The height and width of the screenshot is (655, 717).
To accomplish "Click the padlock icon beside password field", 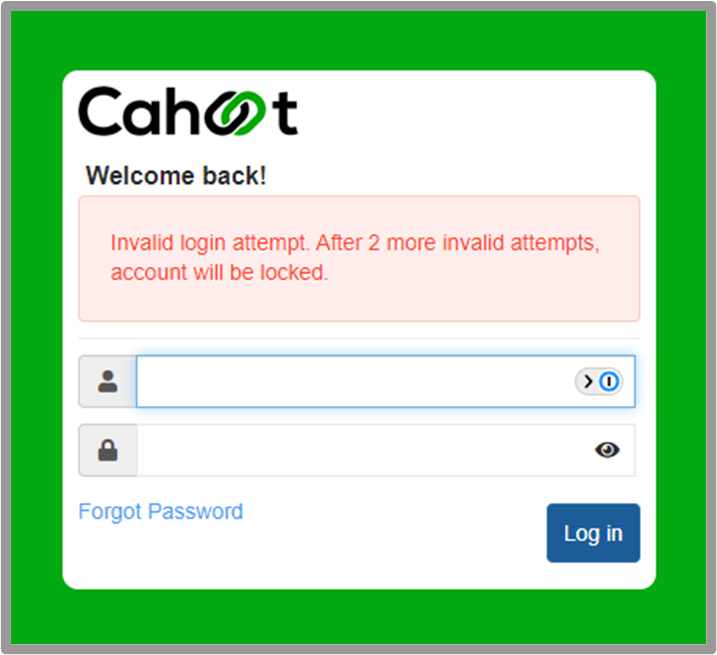I will coord(107,450).
